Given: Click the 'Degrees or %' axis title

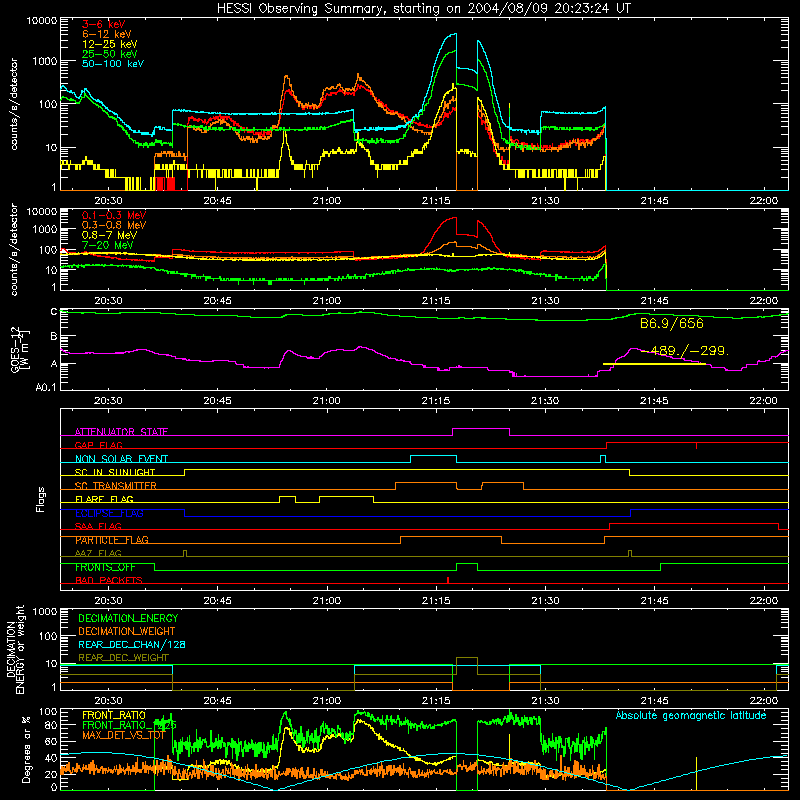Looking at the screenshot, I should coord(26,749).
